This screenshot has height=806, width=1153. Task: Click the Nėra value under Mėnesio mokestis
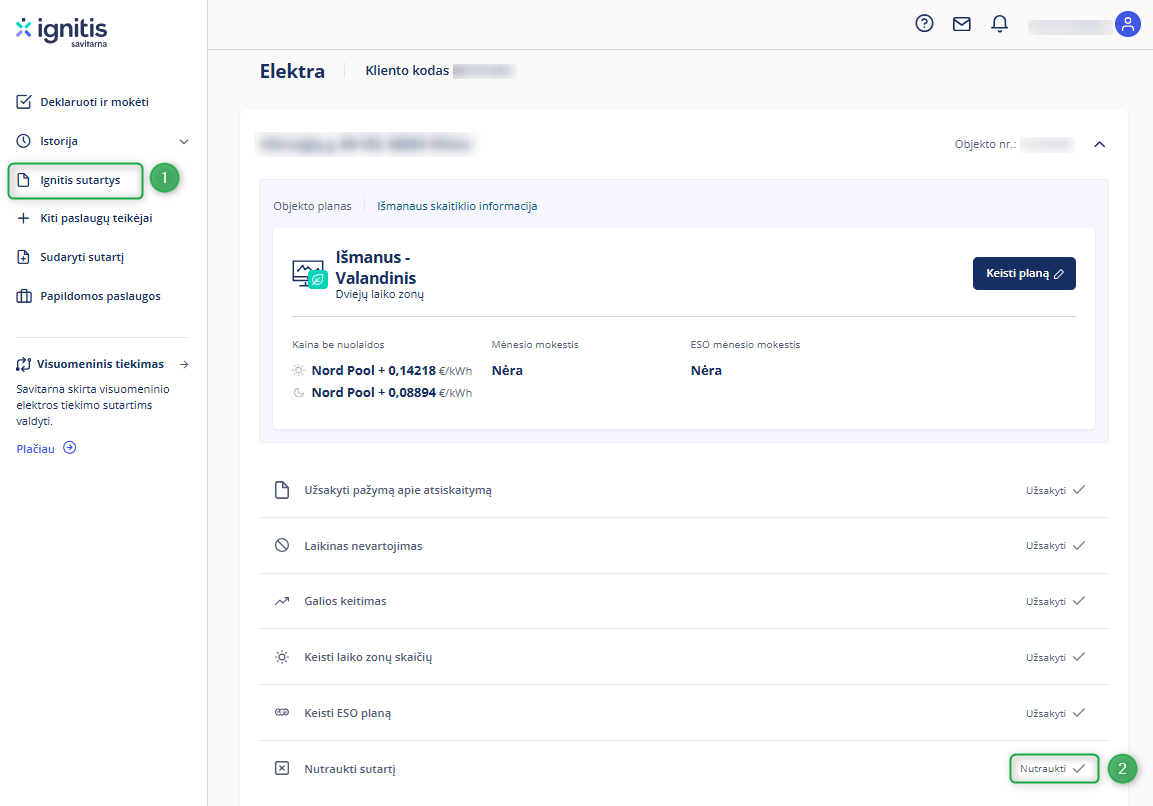click(x=507, y=371)
